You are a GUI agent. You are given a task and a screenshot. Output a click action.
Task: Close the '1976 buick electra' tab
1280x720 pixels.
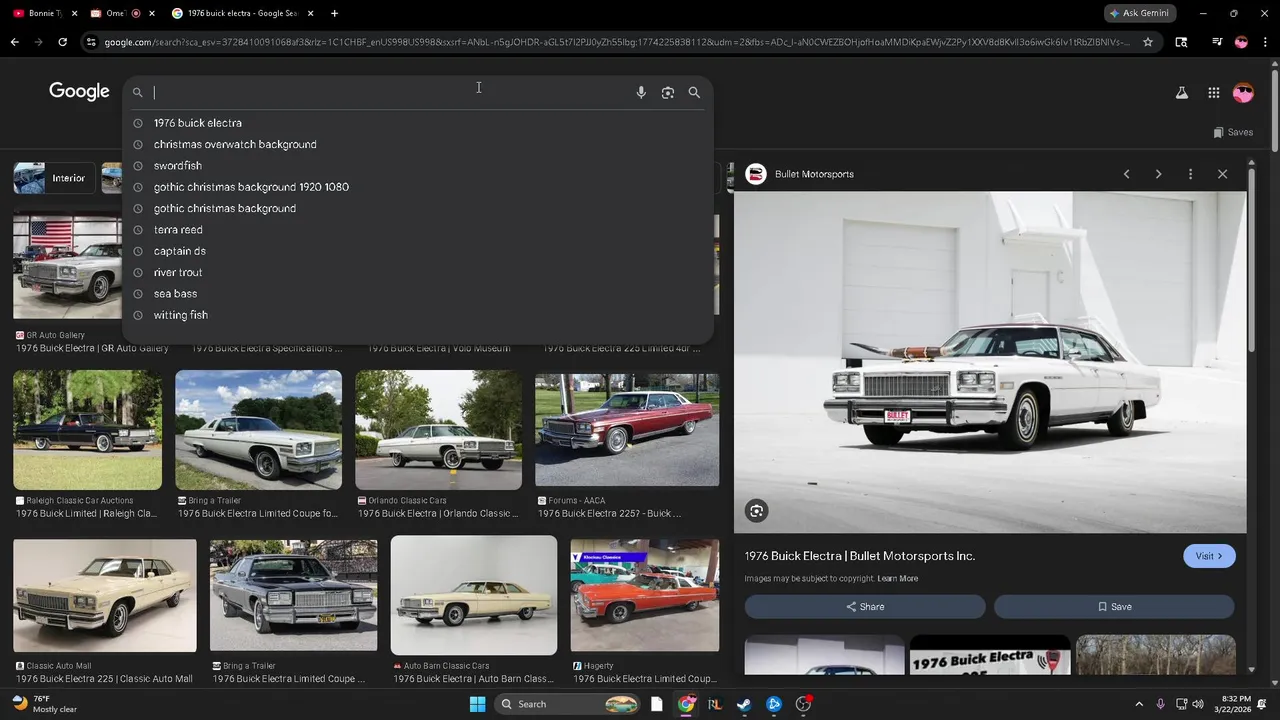pos(310,13)
